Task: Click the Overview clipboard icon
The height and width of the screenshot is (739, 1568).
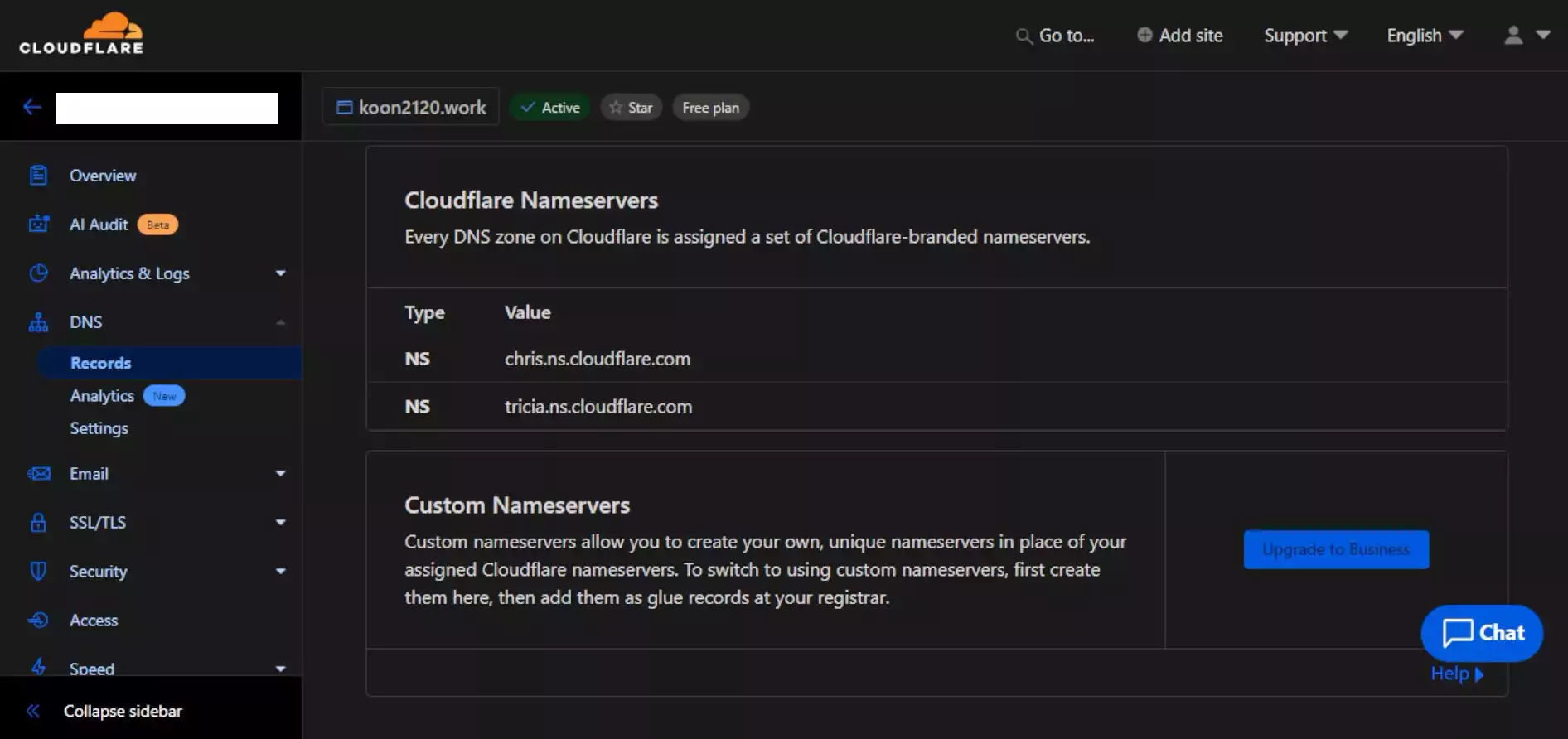Action: click(38, 176)
